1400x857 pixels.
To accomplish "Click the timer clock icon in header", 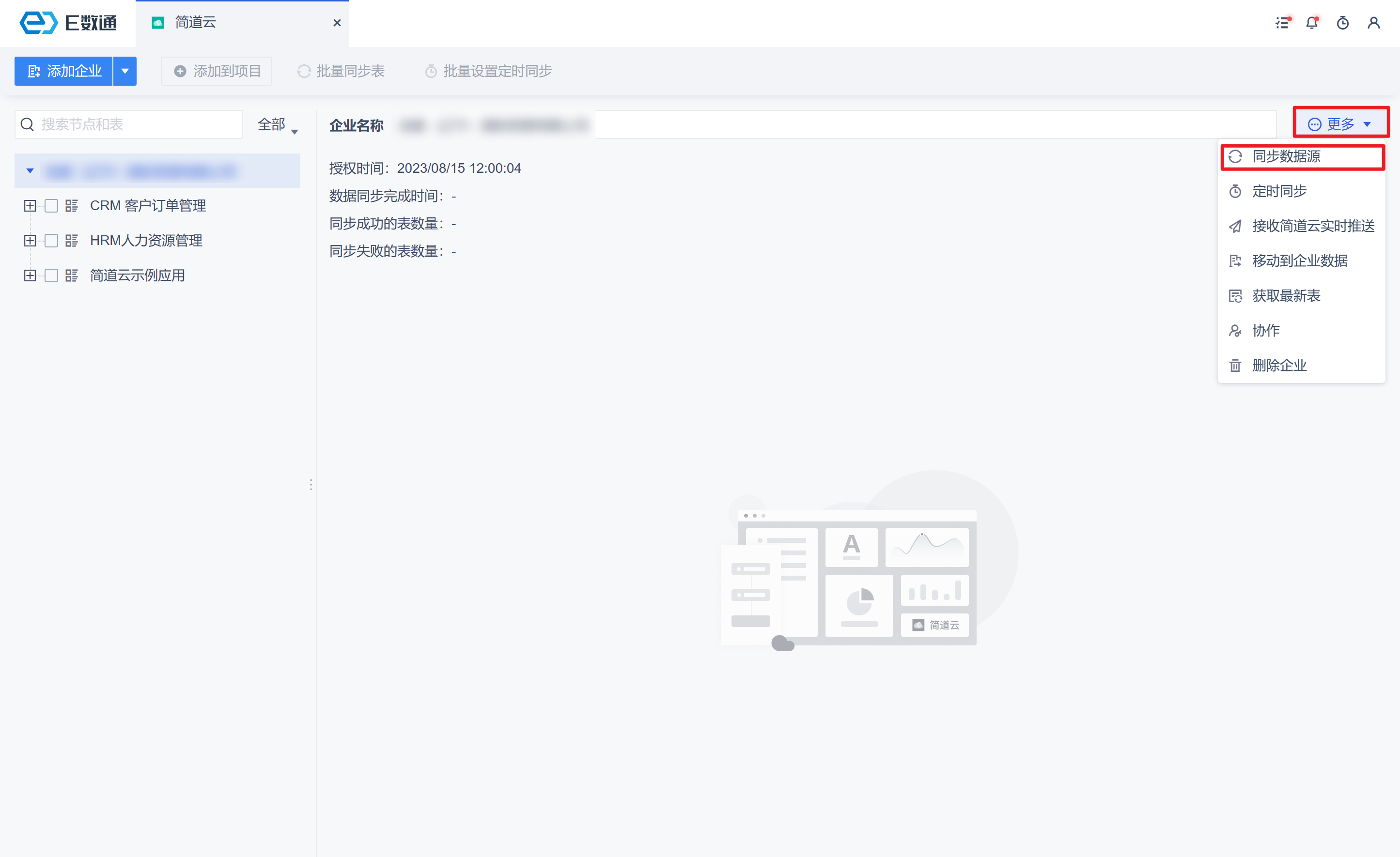I will click(1343, 23).
